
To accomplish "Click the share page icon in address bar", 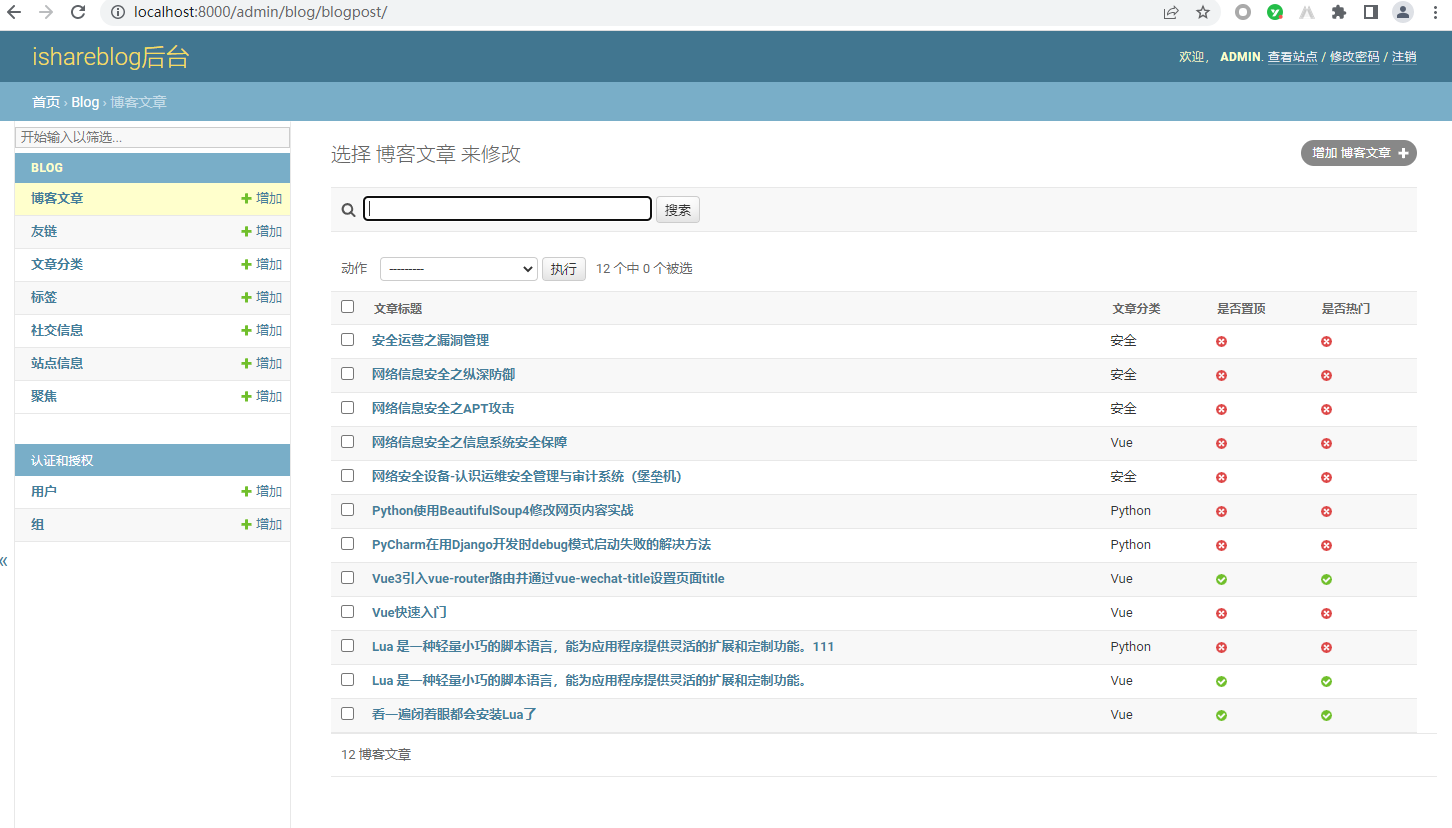I will click(1171, 13).
